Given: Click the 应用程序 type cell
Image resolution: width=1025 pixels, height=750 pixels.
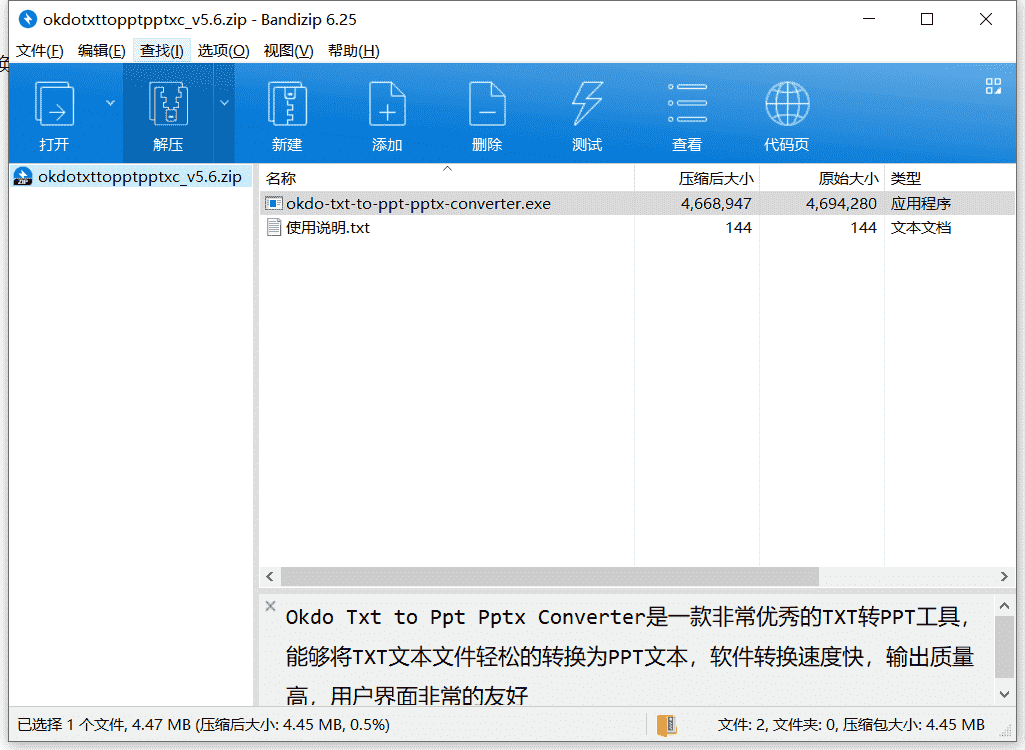Looking at the screenshot, I should pyautogui.click(x=920, y=203).
